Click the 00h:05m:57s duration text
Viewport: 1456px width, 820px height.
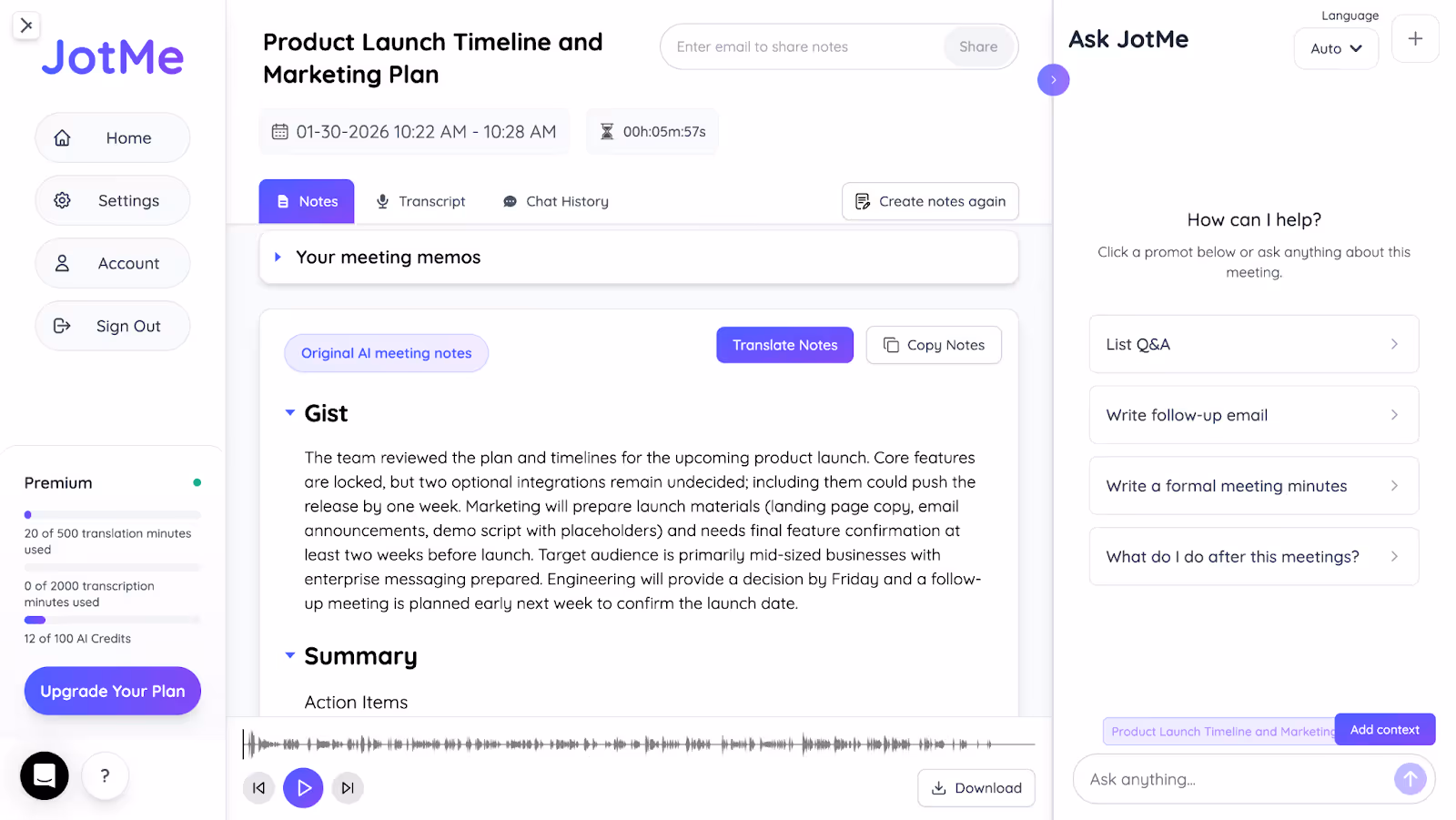tap(664, 132)
